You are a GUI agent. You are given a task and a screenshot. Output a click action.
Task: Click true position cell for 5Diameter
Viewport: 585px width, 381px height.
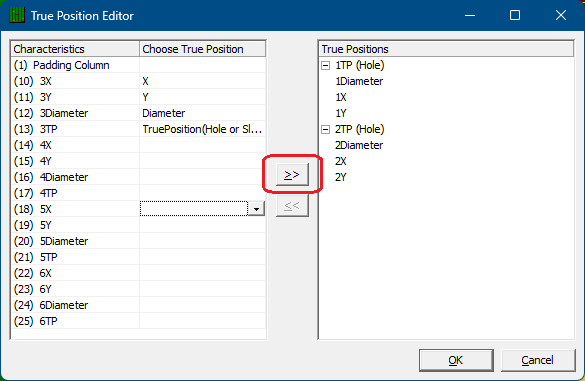point(203,241)
